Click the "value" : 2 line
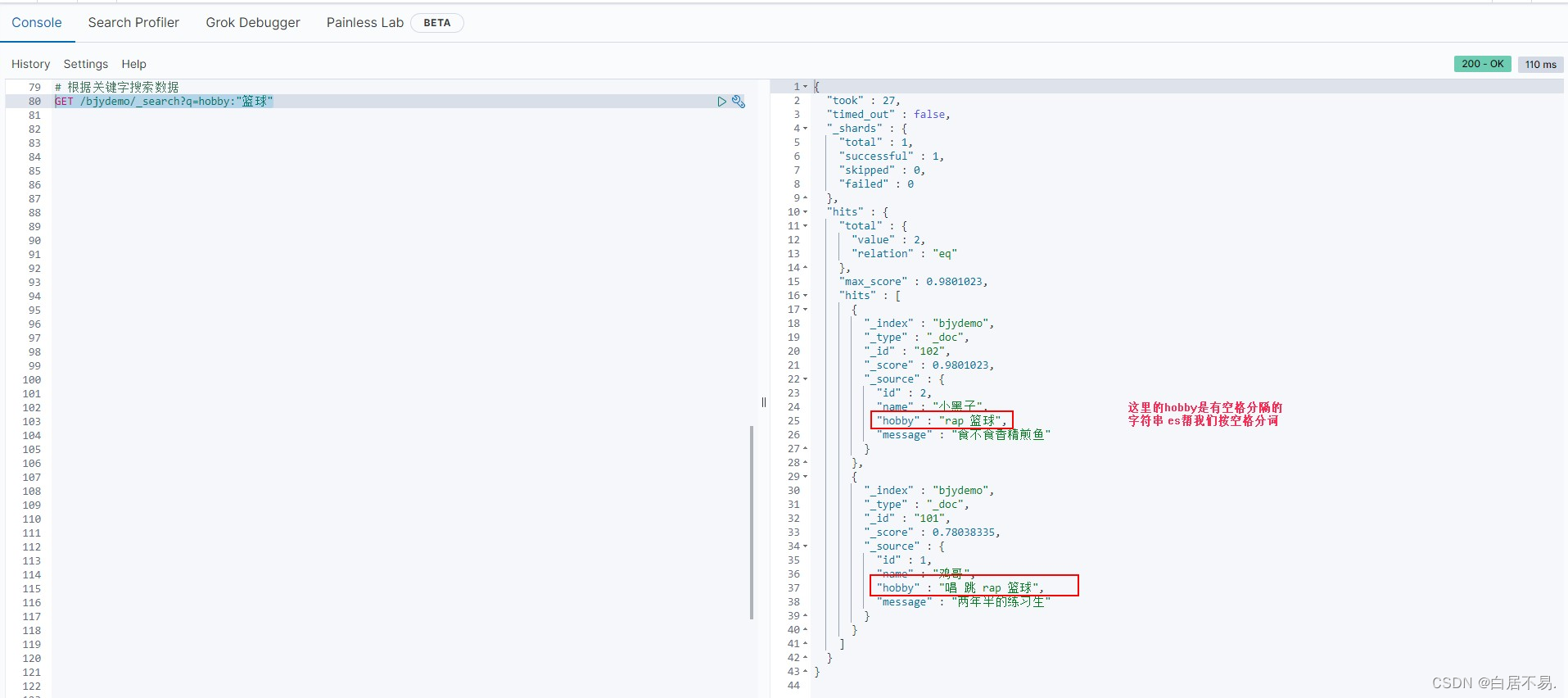The height and width of the screenshot is (698, 1568). (x=888, y=240)
